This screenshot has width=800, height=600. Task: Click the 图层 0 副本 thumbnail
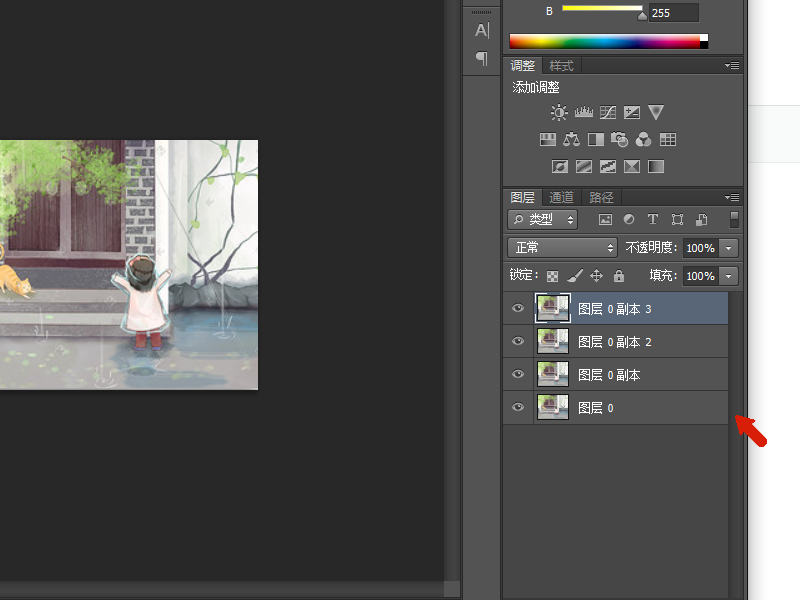click(x=553, y=374)
